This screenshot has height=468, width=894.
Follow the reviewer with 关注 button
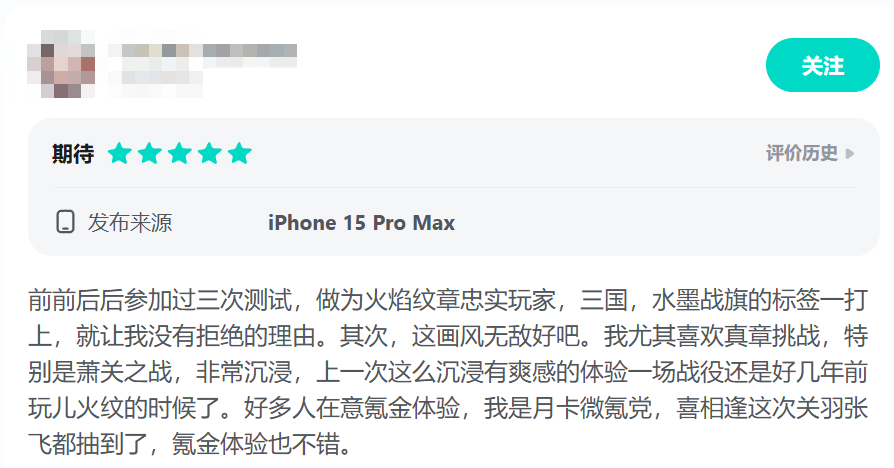tap(822, 65)
